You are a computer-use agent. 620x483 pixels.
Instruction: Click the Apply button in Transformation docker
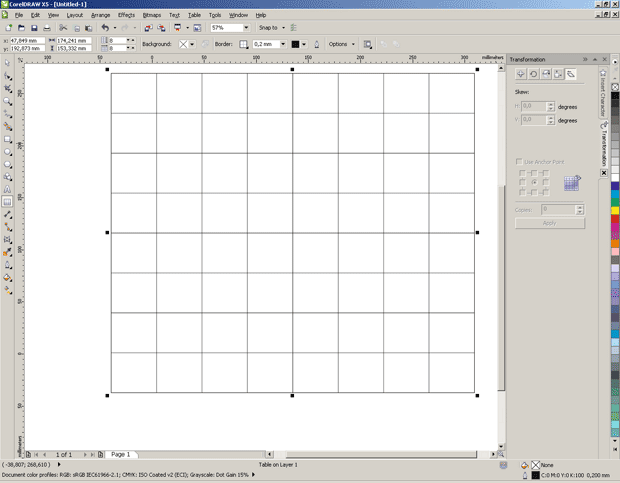[x=550, y=223]
